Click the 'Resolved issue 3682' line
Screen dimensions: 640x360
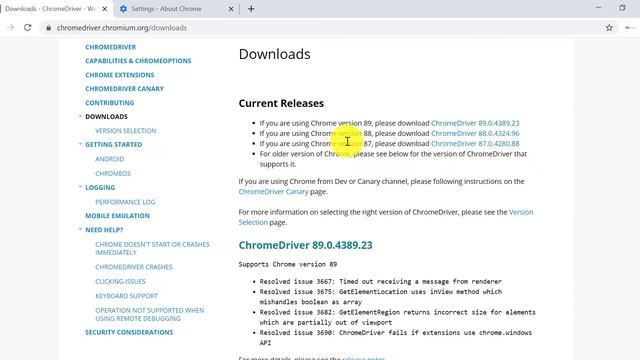[x=397, y=317]
